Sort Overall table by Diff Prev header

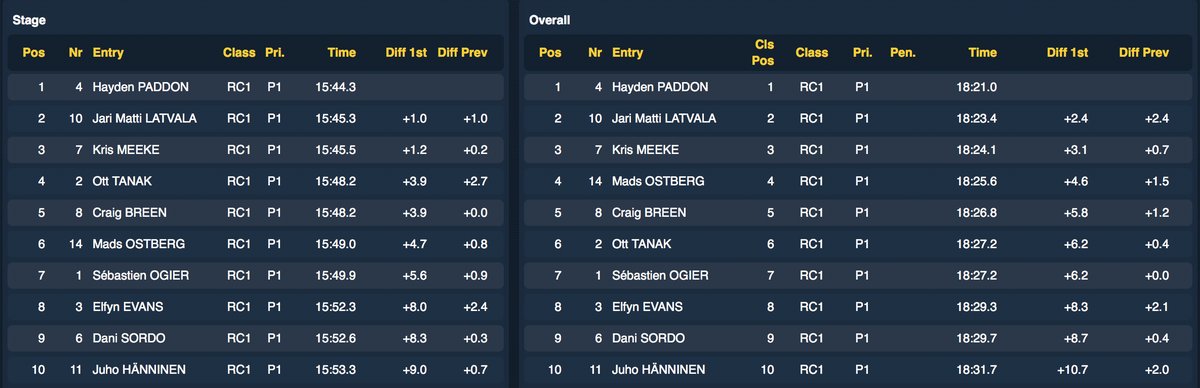coord(1144,51)
